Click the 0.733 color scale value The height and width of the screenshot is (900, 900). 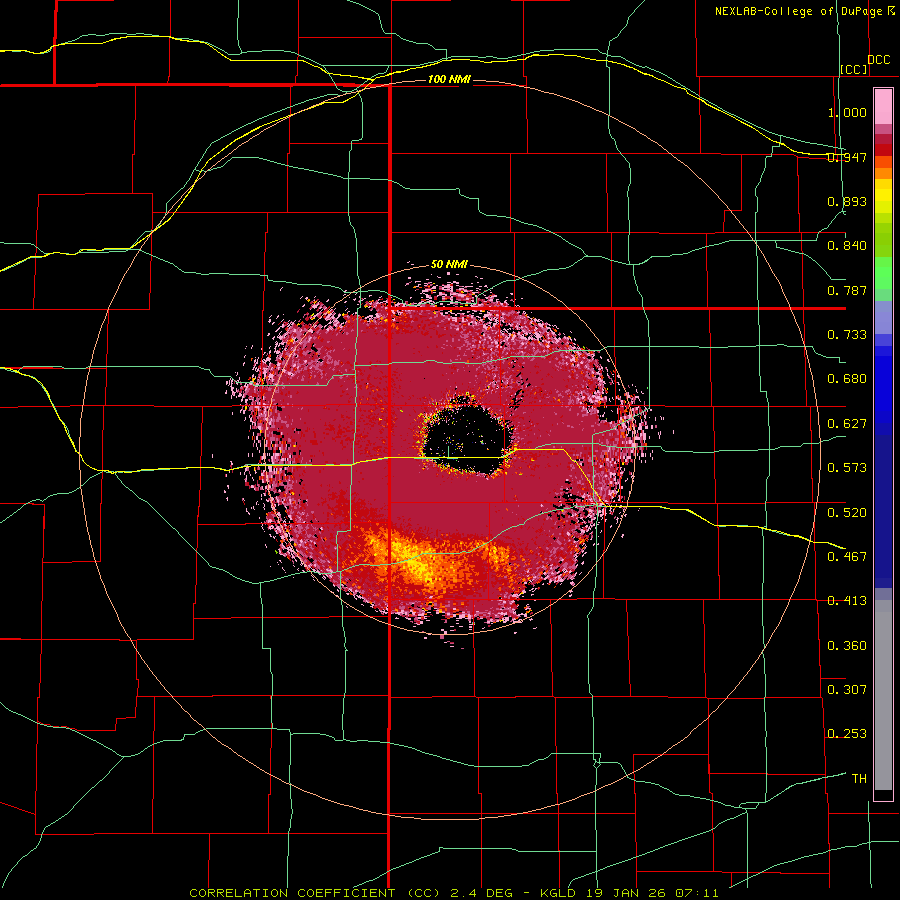847,335
